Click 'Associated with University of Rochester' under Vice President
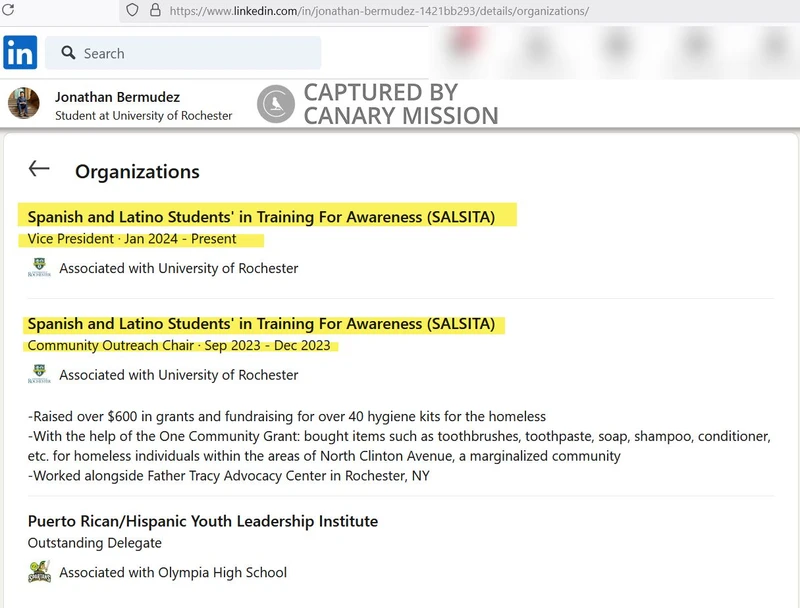 [x=179, y=268]
